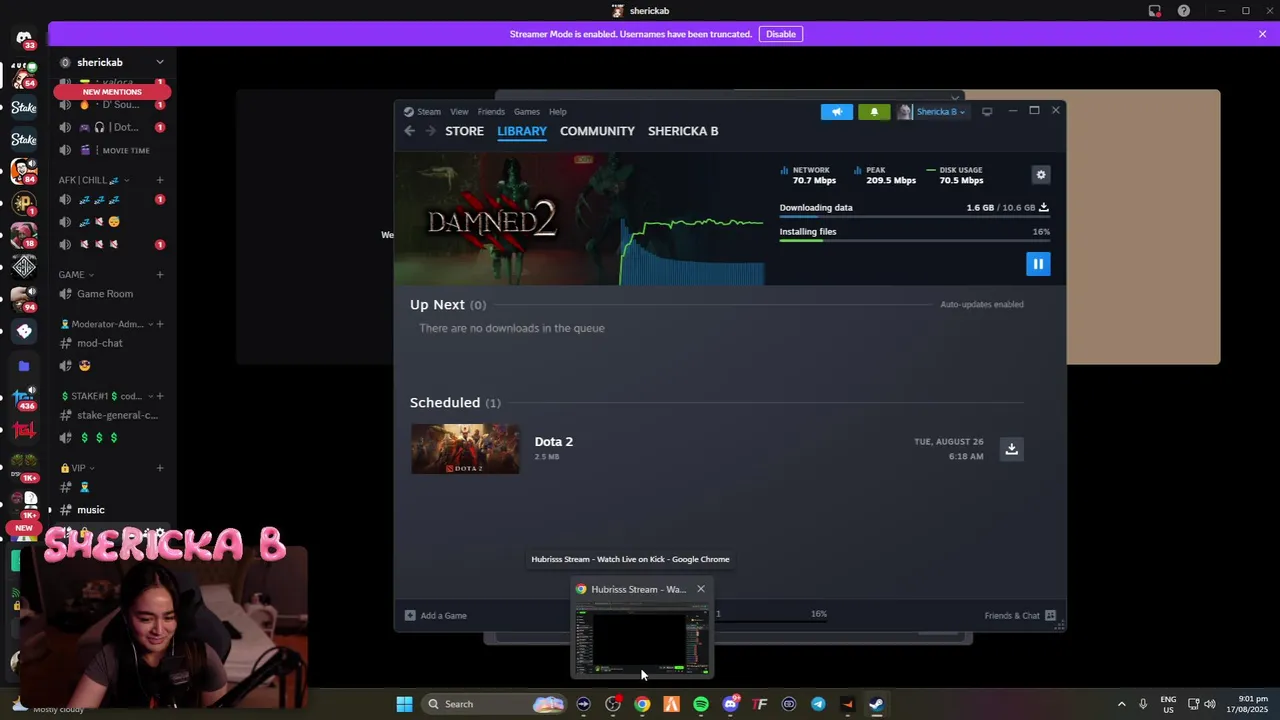Open Shericka B account dropdown in Steam
This screenshot has height=720, width=1280.
click(932, 112)
